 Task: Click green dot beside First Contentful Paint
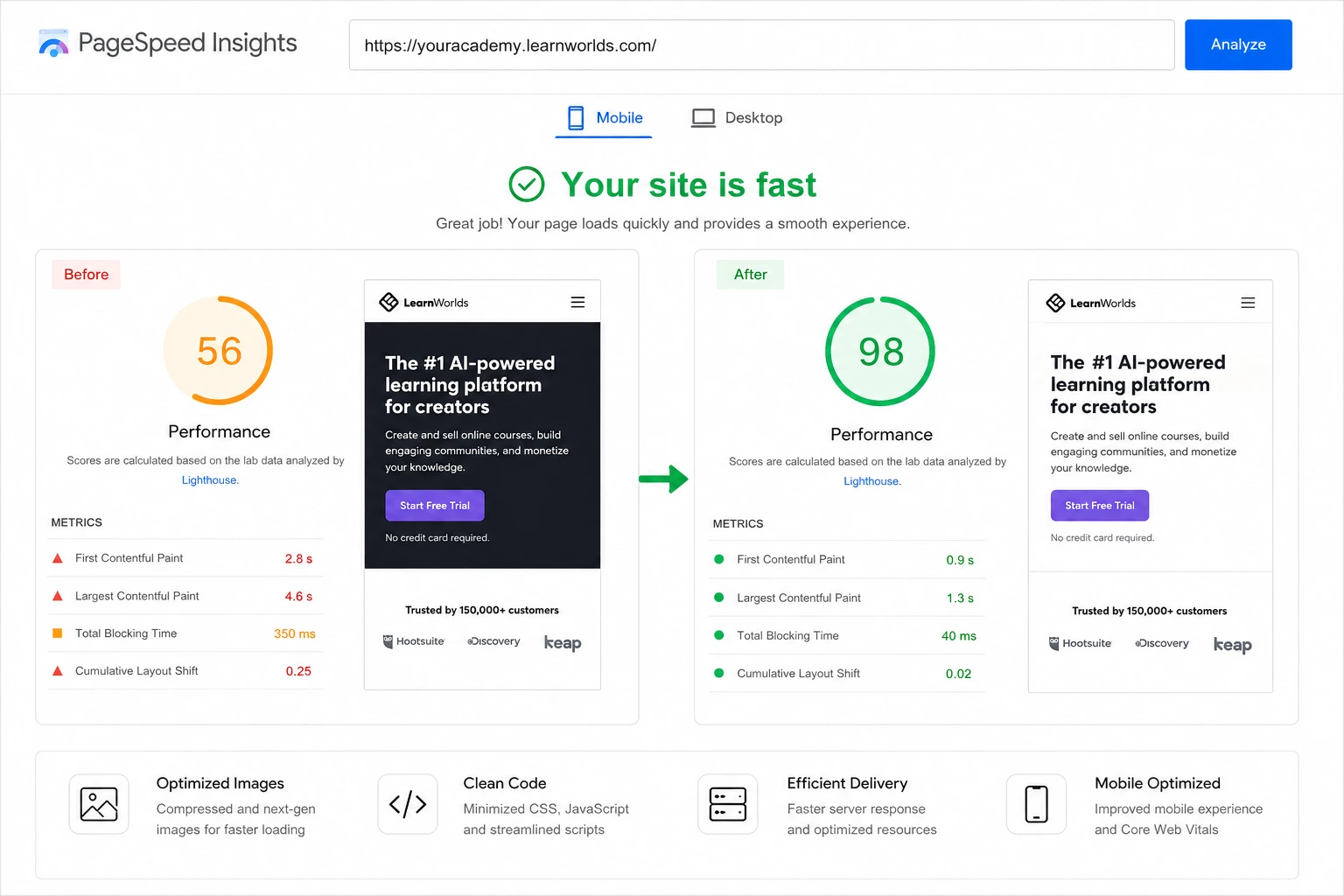tap(719, 559)
